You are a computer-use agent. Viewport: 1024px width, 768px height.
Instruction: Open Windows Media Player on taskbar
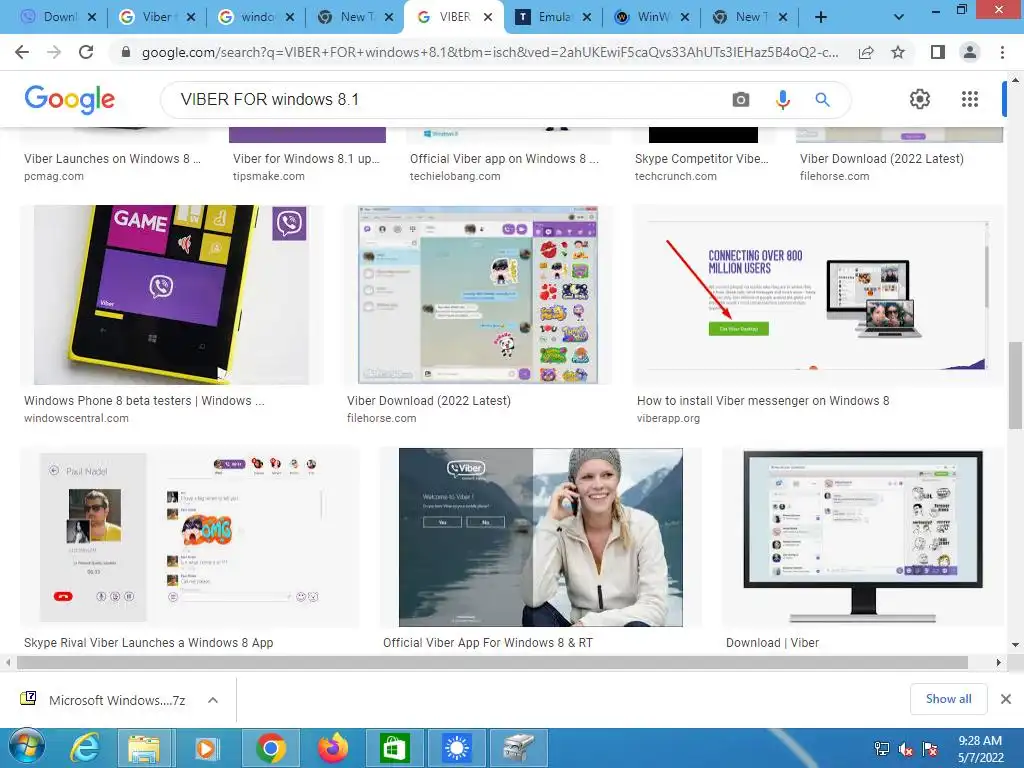pos(206,748)
